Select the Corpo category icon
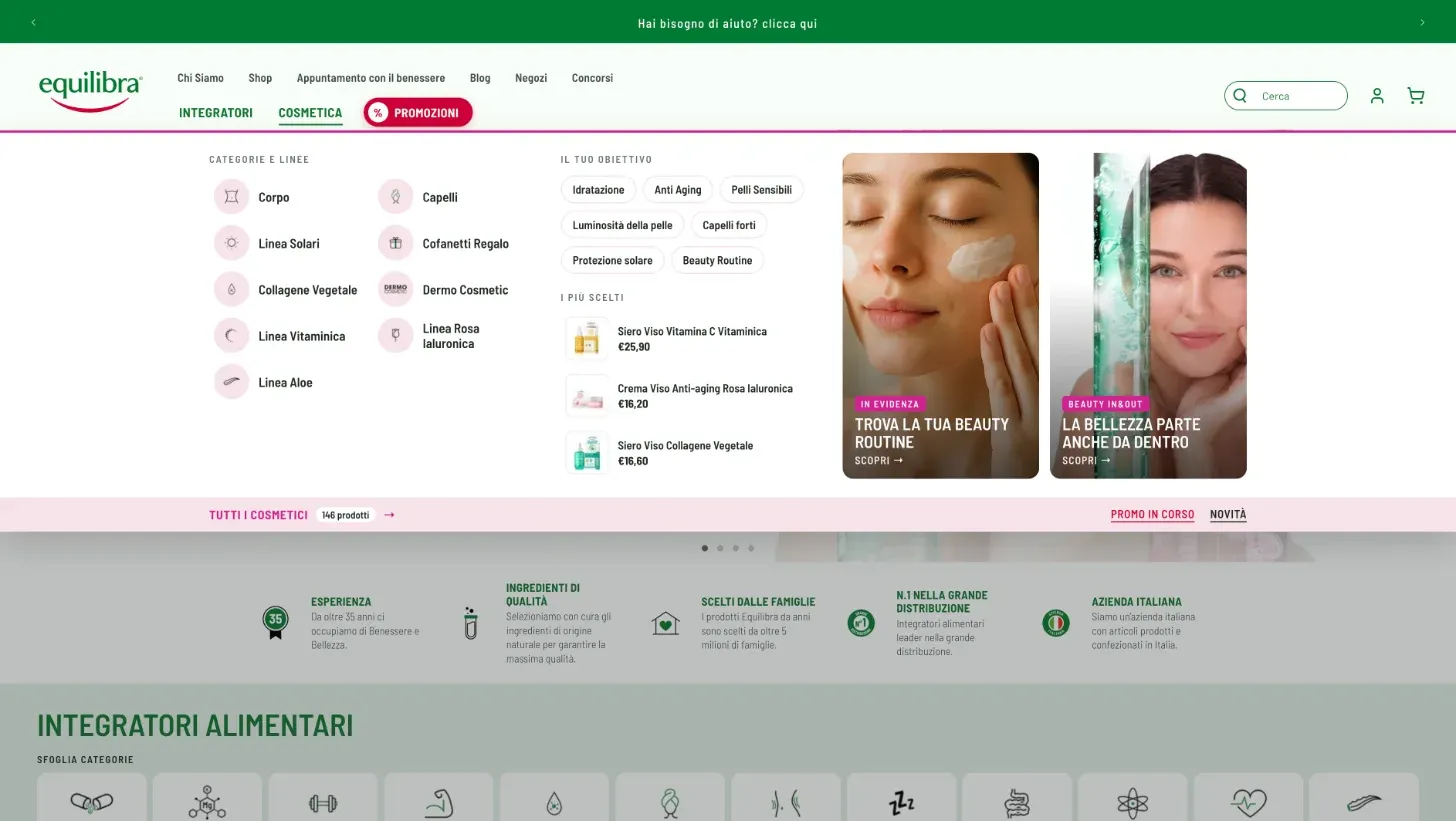The height and width of the screenshot is (821, 1456). [x=231, y=197]
